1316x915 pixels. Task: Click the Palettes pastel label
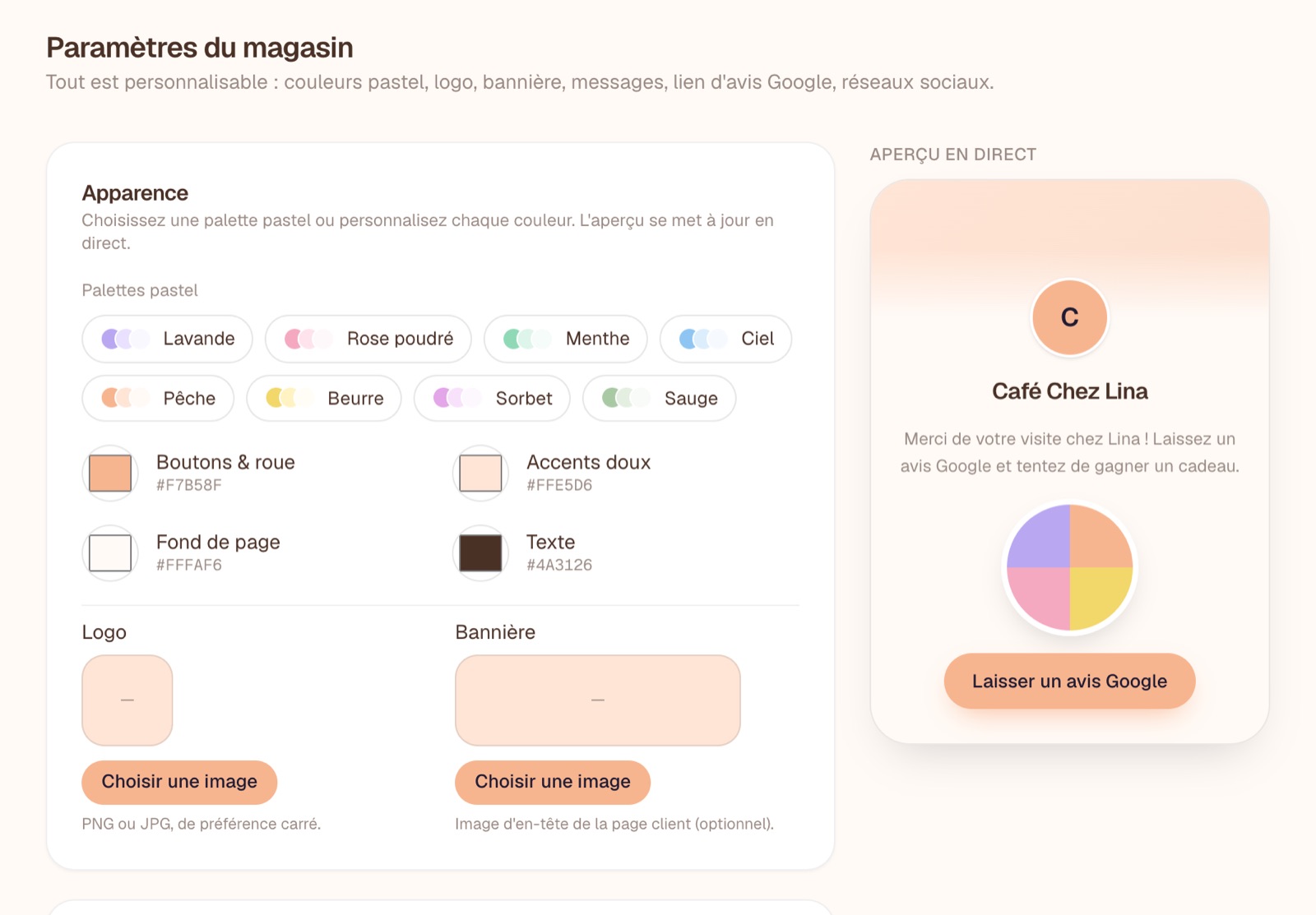(x=140, y=290)
